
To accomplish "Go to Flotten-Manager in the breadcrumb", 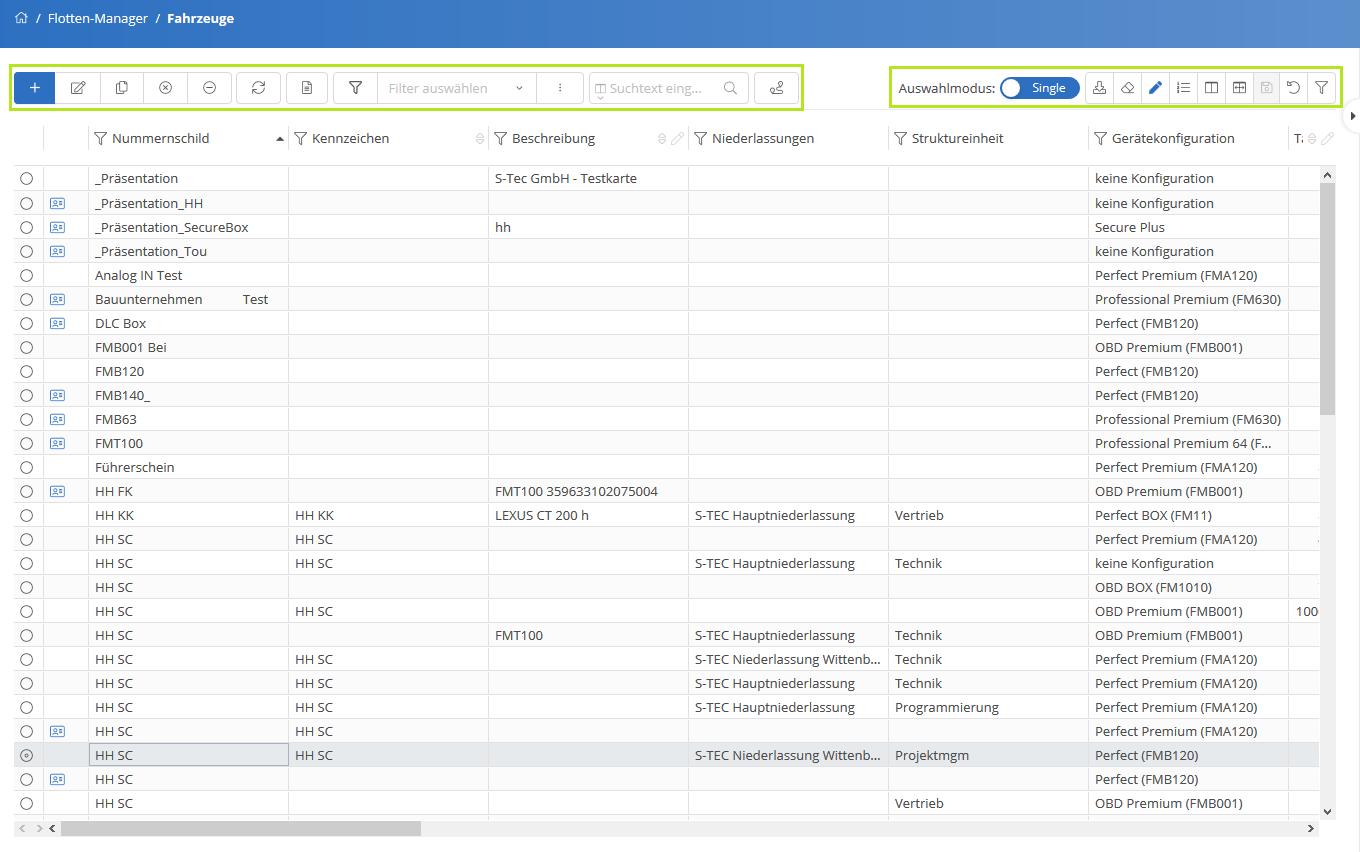I will coord(98,18).
